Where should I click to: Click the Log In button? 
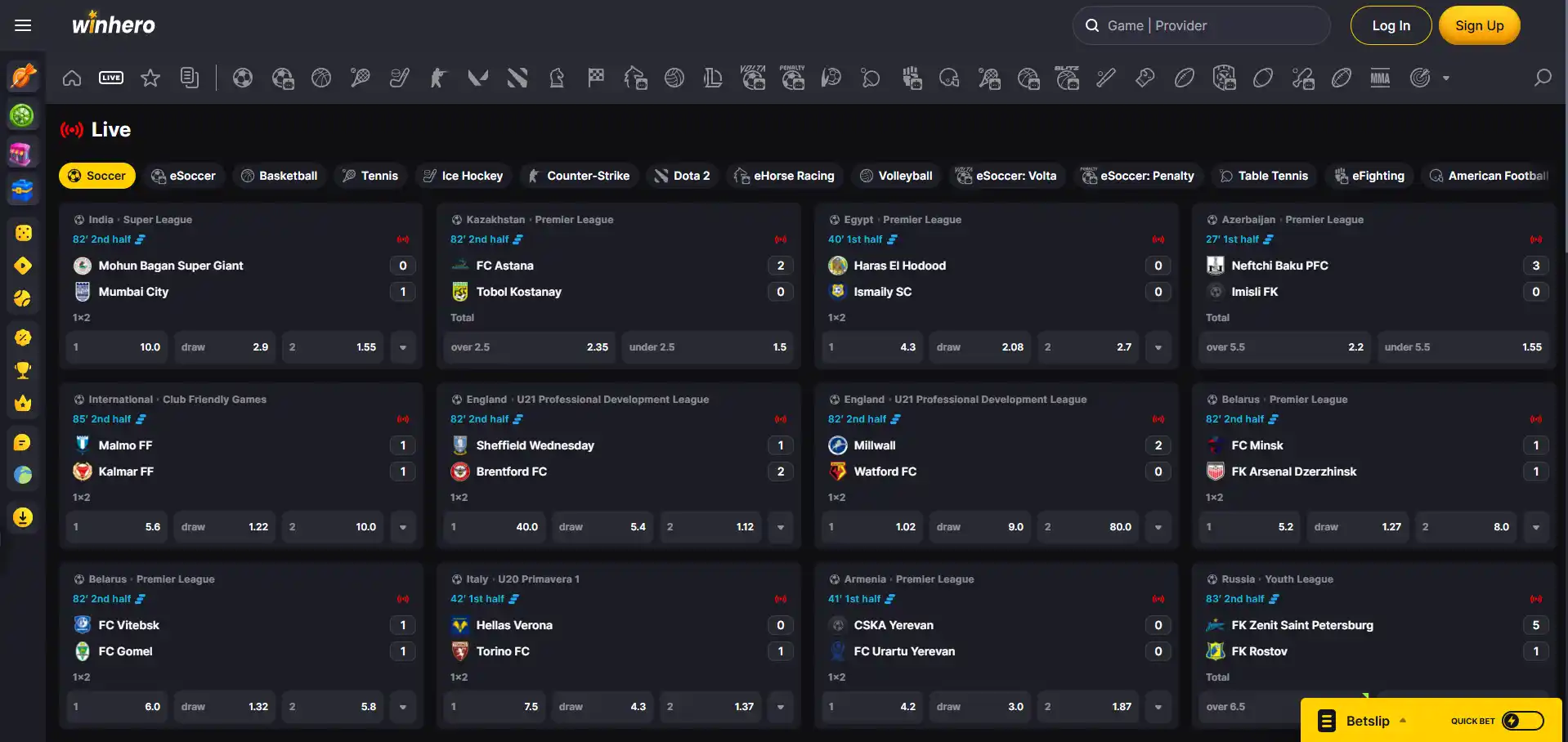[x=1391, y=25]
